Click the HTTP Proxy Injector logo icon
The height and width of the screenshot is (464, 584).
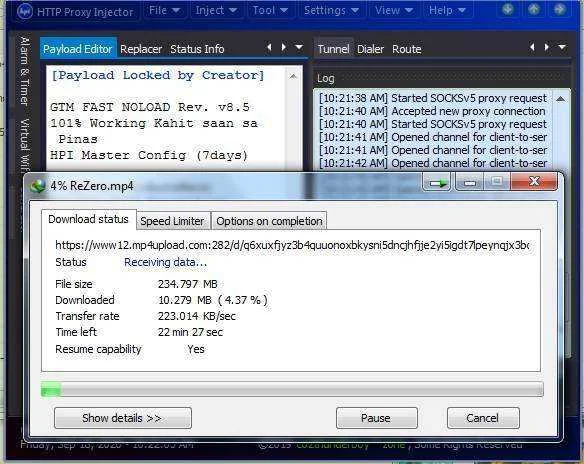click(x=25, y=11)
